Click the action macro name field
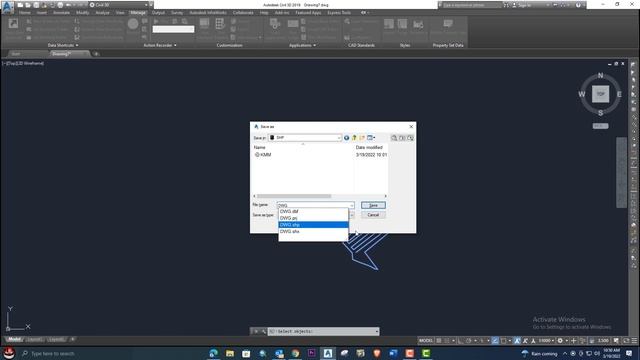Screen dimensions: 640x360 click(173, 29)
